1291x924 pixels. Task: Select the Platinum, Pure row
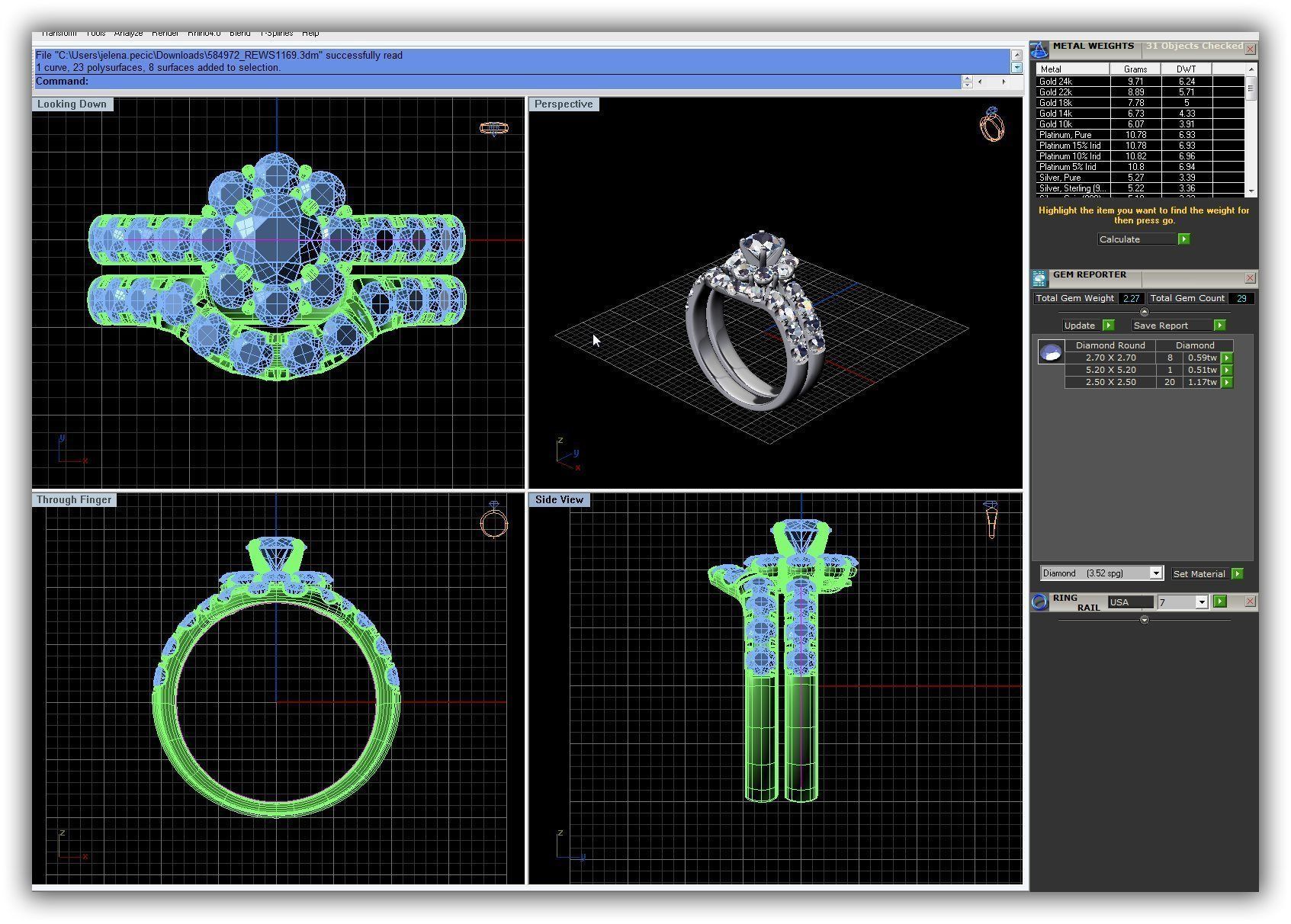1140,135
